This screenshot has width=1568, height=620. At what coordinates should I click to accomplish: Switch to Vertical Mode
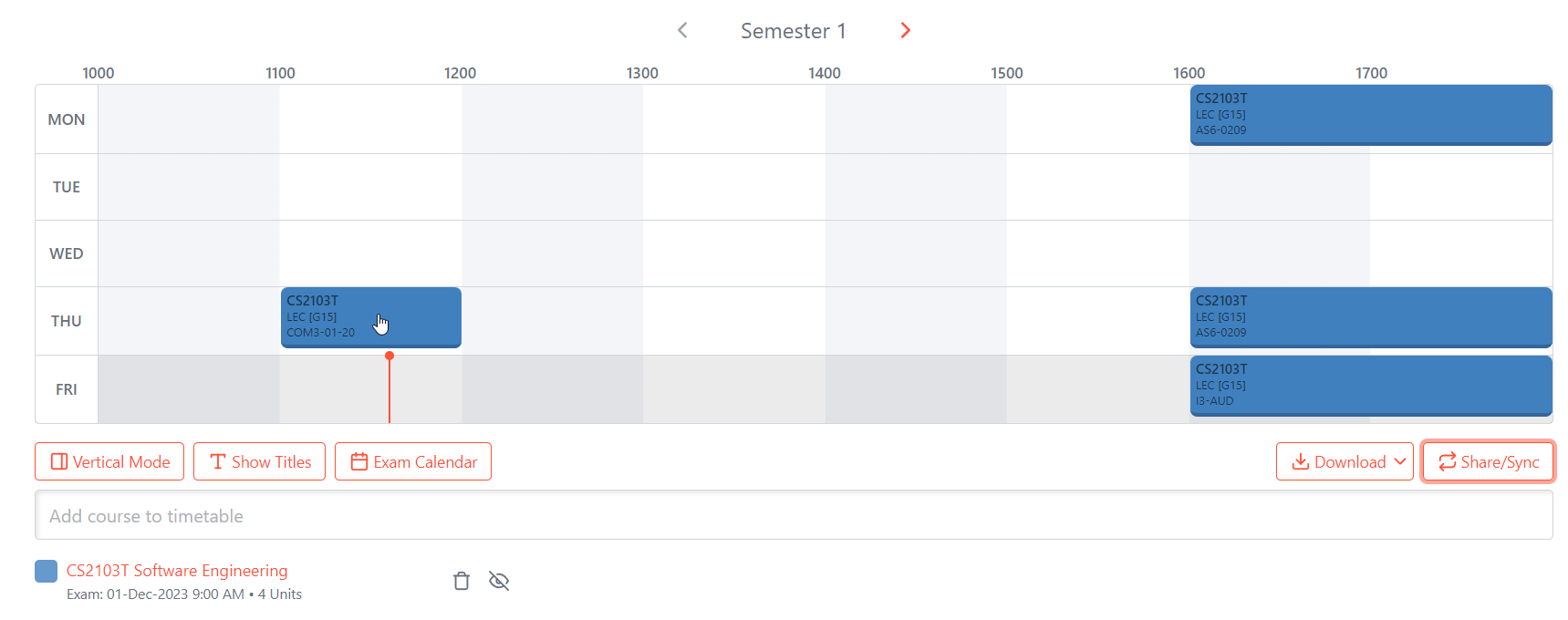(109, 461)
